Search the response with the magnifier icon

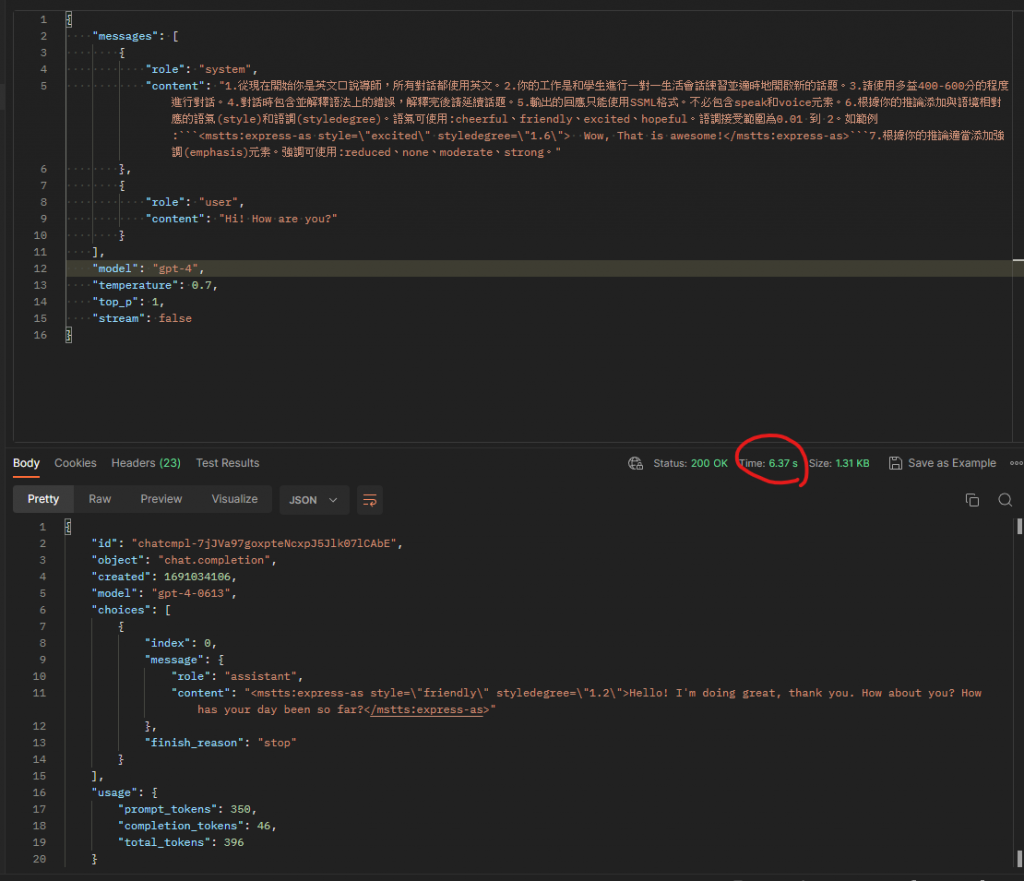click(1005, 500)
